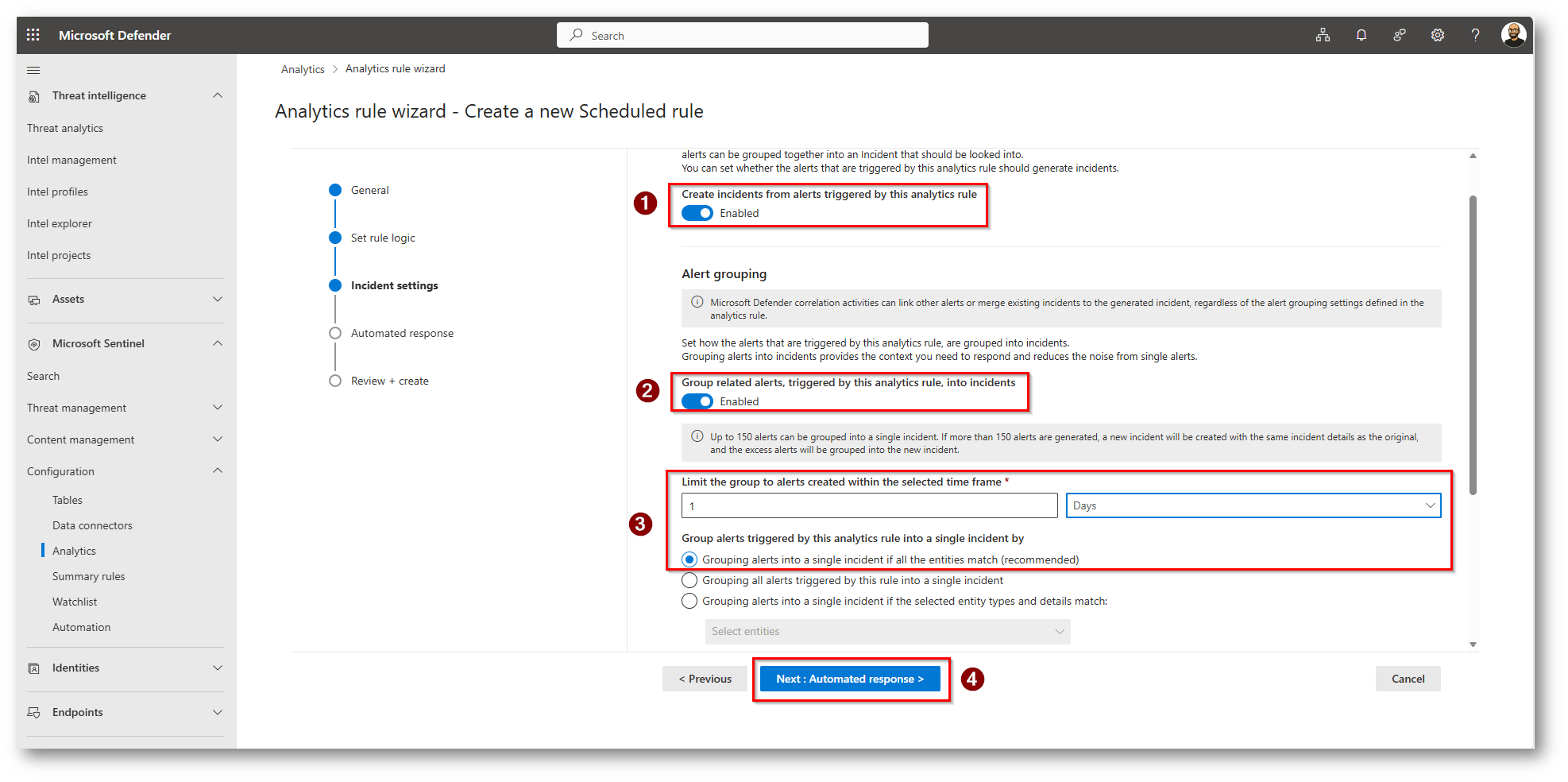Cancel the analytics rule wizard

tap(1408, 679)
